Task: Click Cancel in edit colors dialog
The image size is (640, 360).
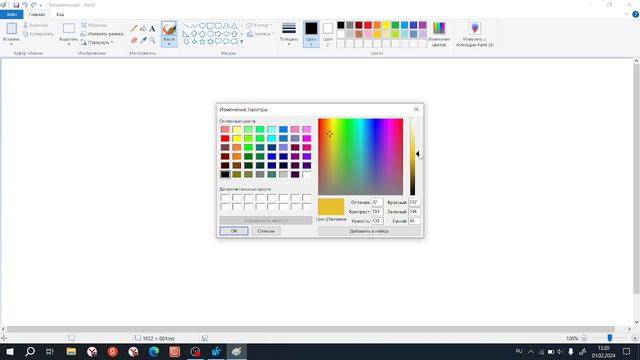Action: tap(266, 231)
